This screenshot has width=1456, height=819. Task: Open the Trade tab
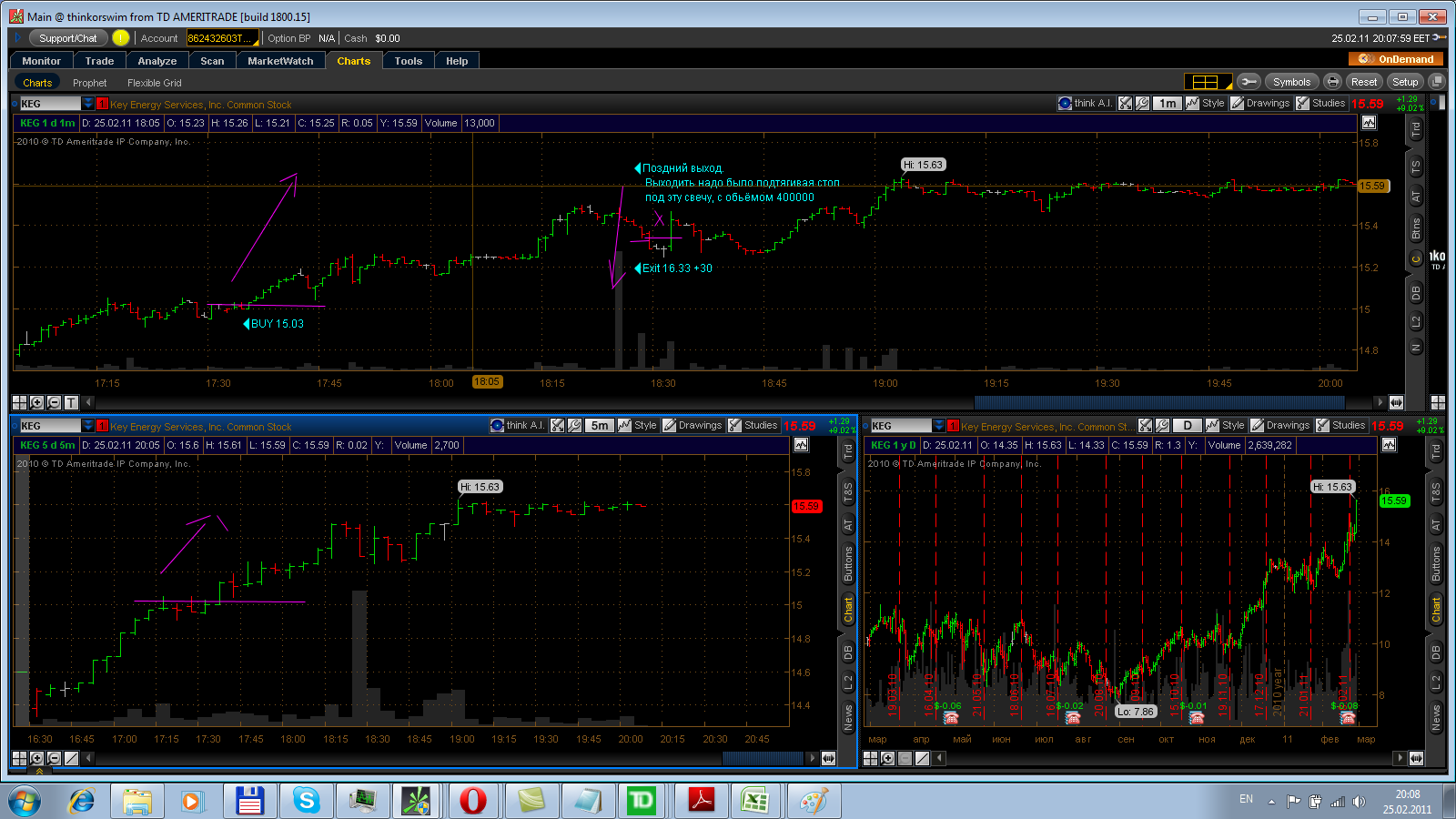[x=99, y=61]
